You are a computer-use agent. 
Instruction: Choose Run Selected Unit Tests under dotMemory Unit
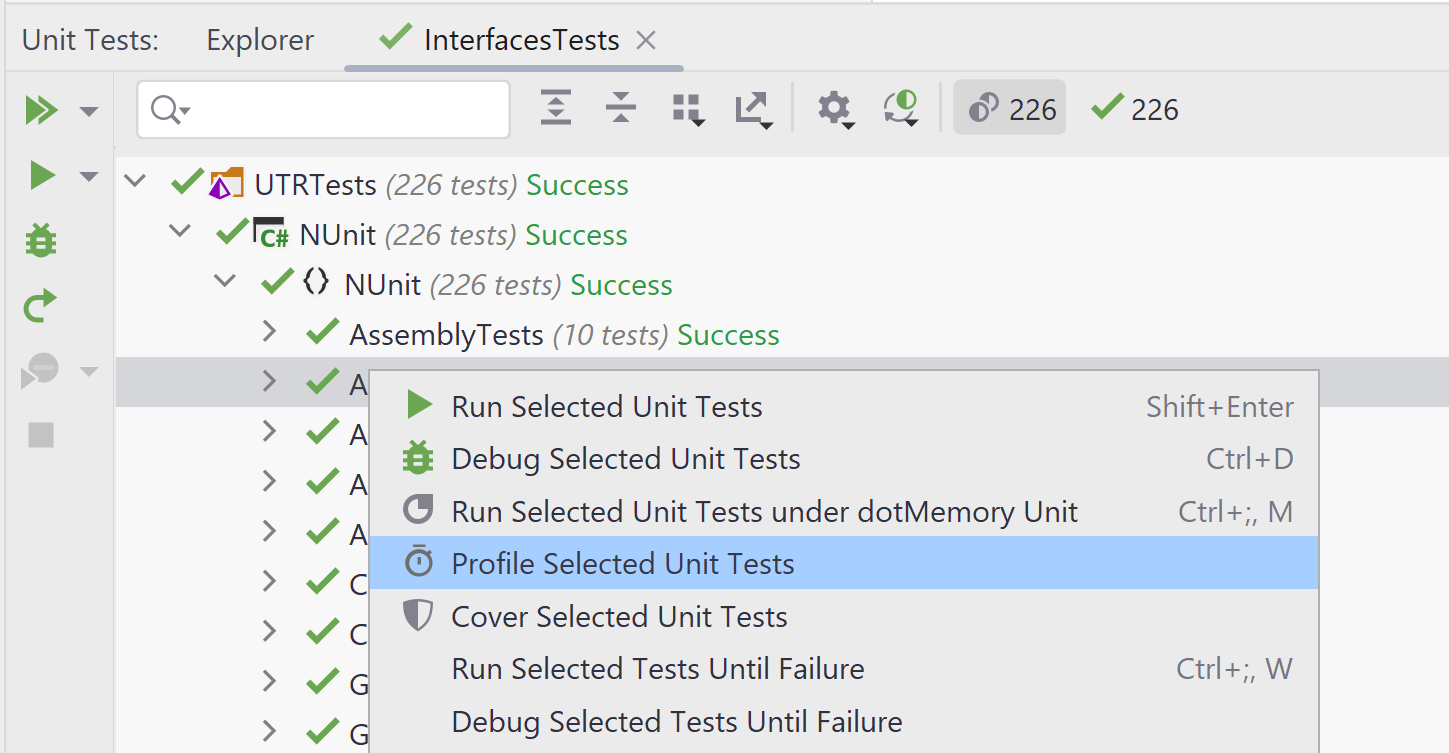(x=844, y=512)
